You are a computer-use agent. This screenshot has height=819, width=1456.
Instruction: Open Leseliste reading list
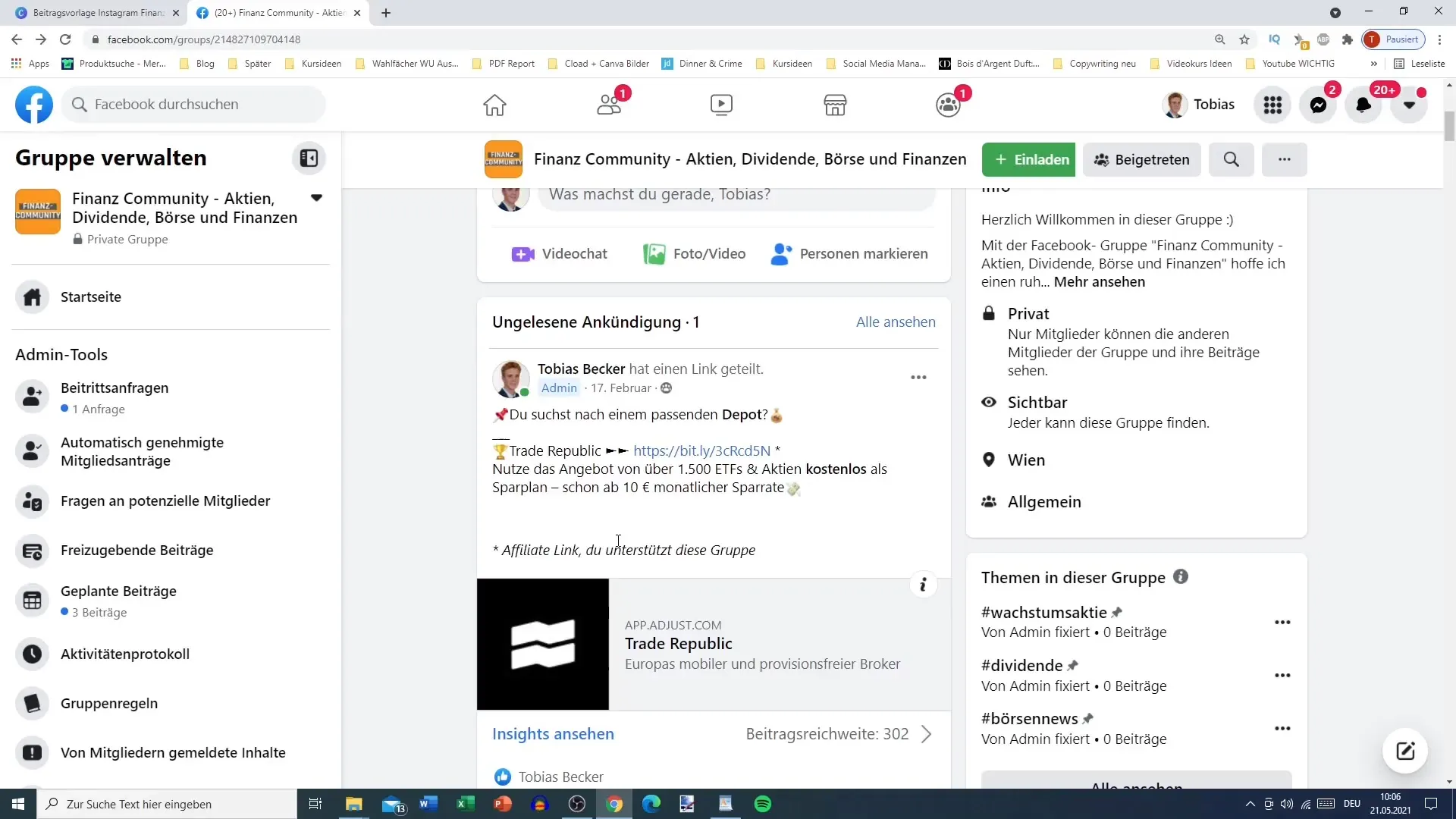[x=1419, y=64]
